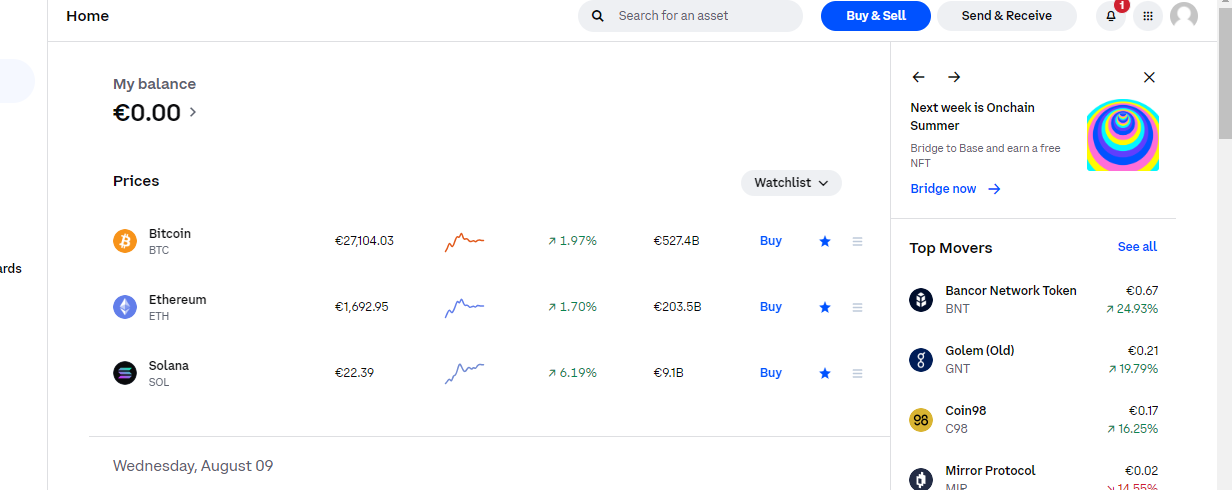Click the Top Movers heading

[x=951, y=248]
